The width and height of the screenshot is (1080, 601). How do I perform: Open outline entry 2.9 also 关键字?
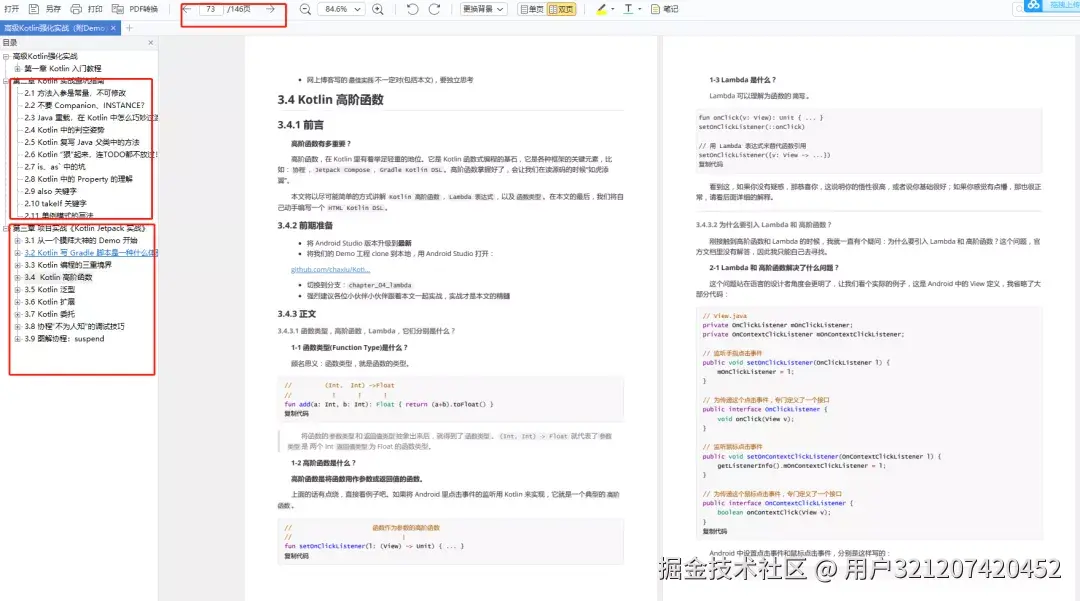coord(50,191)
